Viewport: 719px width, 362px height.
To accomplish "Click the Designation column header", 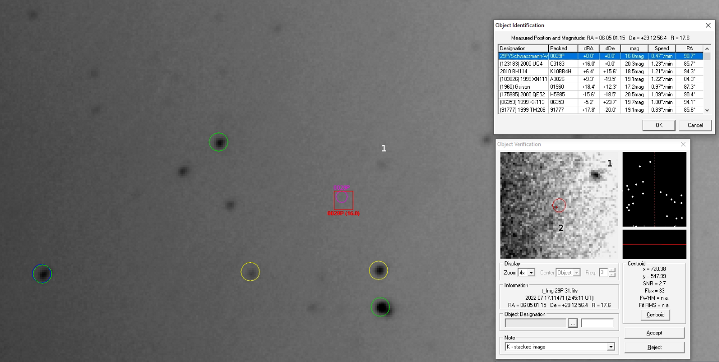I will (523, 48).
